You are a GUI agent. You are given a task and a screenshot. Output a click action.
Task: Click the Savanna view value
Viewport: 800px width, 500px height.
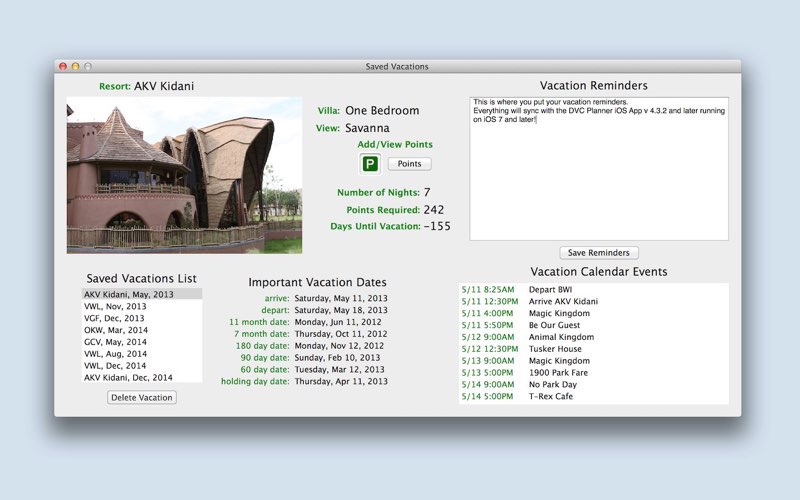[367, 128]
